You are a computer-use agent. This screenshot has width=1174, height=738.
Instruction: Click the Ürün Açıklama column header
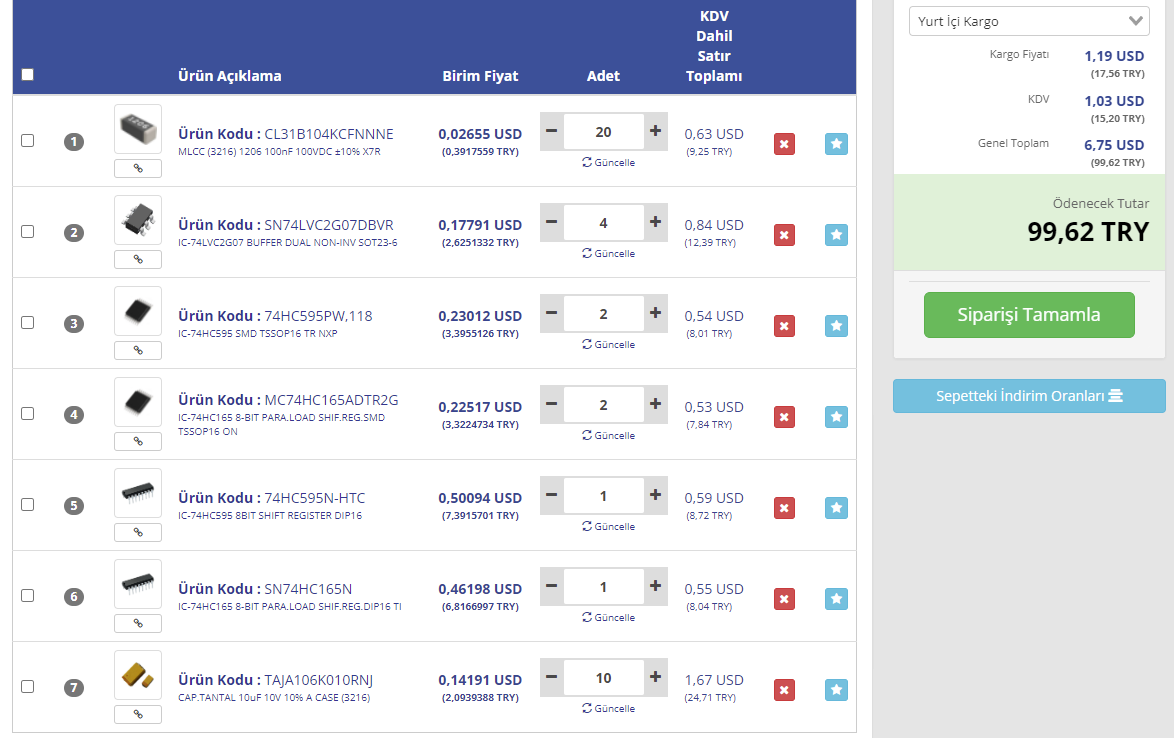coord(229,76)
